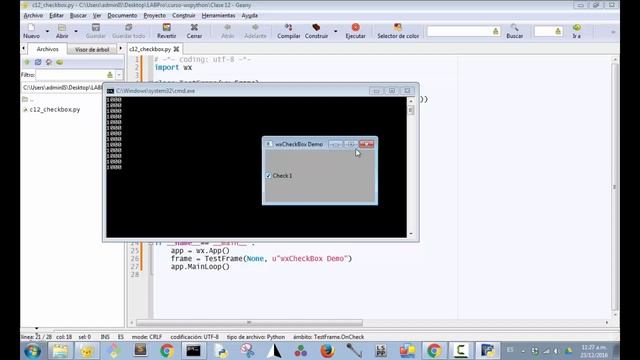
Task: Open the Filtro dropdown arrow
Action: tap(119, 75)
